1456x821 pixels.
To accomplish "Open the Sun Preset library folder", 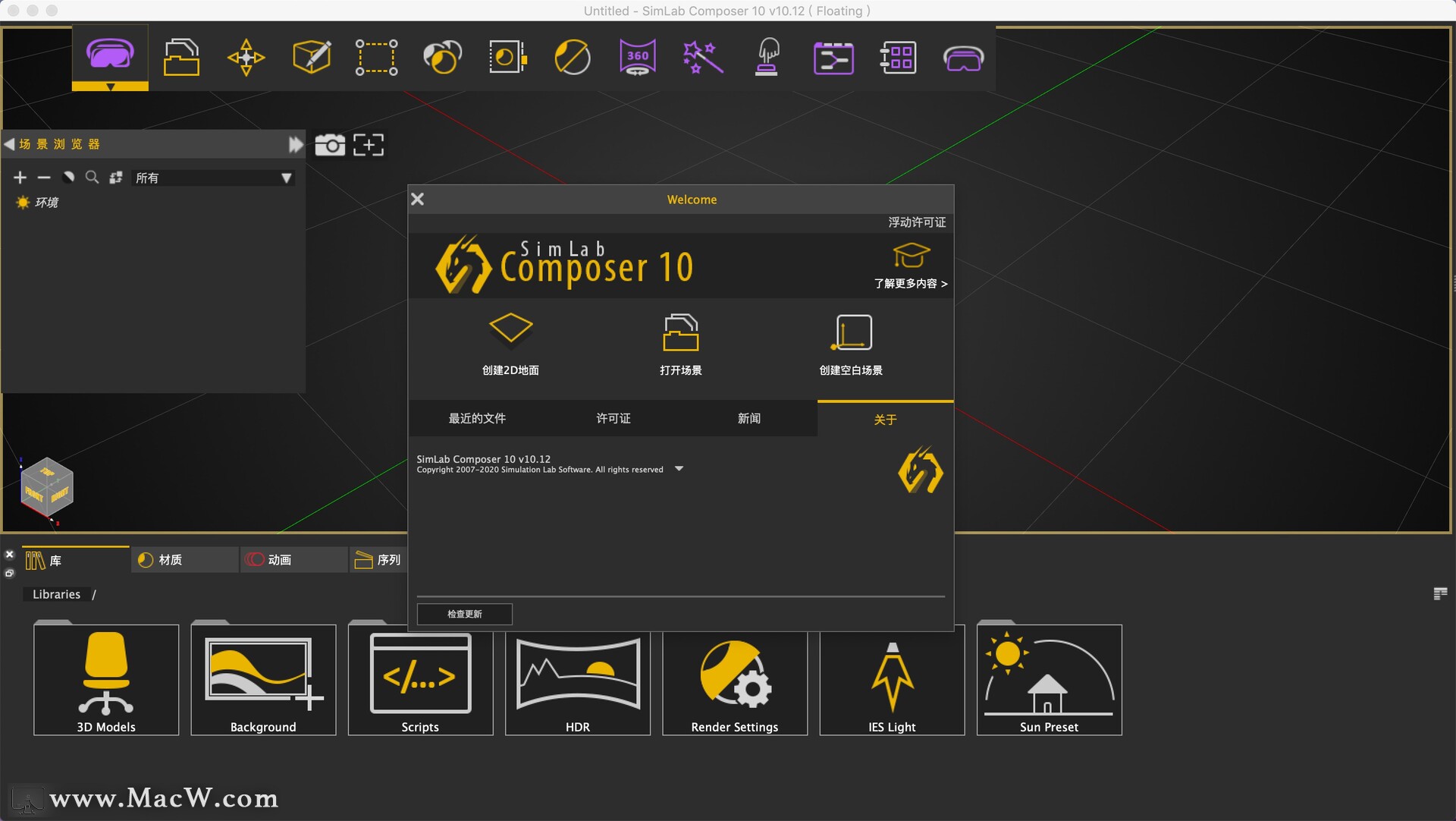I will [x=1050, y=679].
